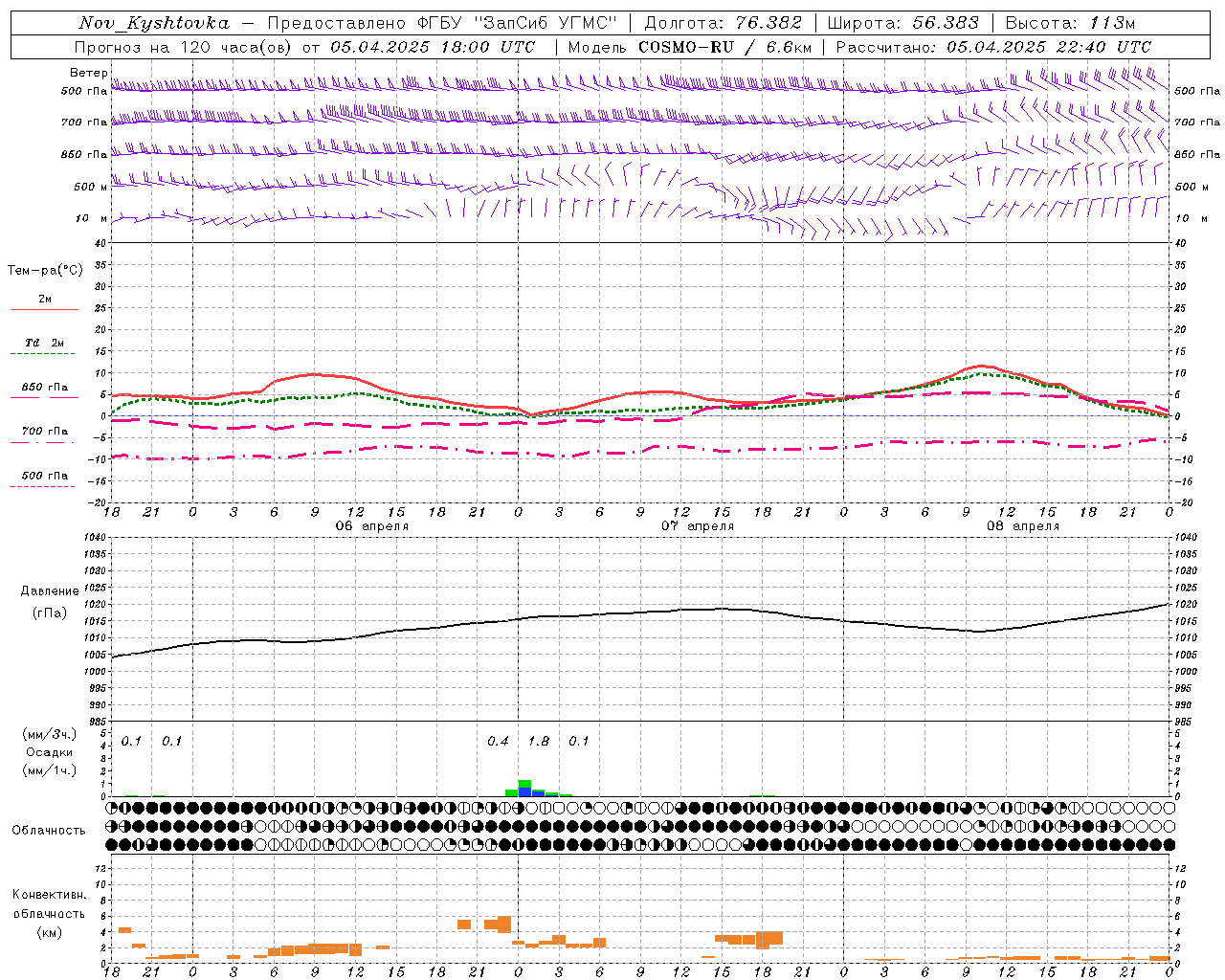Click the Осадки precipitation label

[x=50, y=752]
